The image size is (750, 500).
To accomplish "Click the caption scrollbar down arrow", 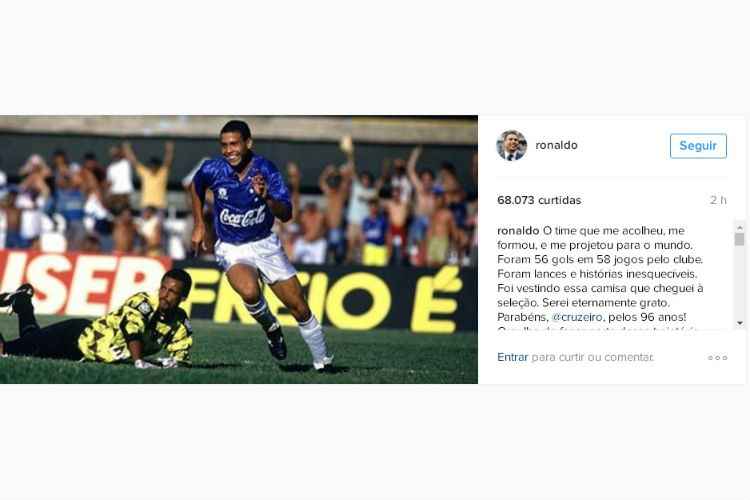I will [x=740, y=323].
